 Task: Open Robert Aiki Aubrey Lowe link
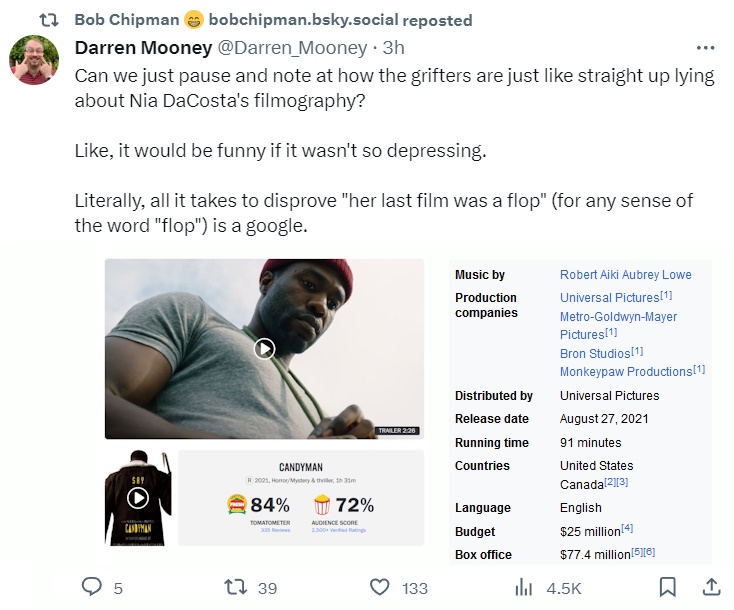(625, 275)
